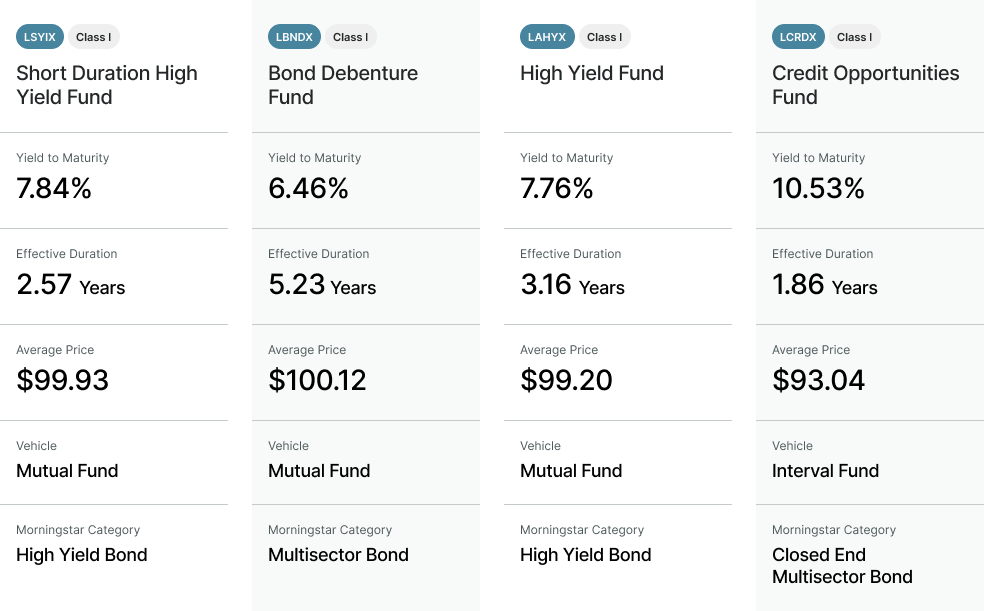Screen dimensions: 984x611
Task: Click the Class I badge beside LSYIX
Action: tap(94, 37)
